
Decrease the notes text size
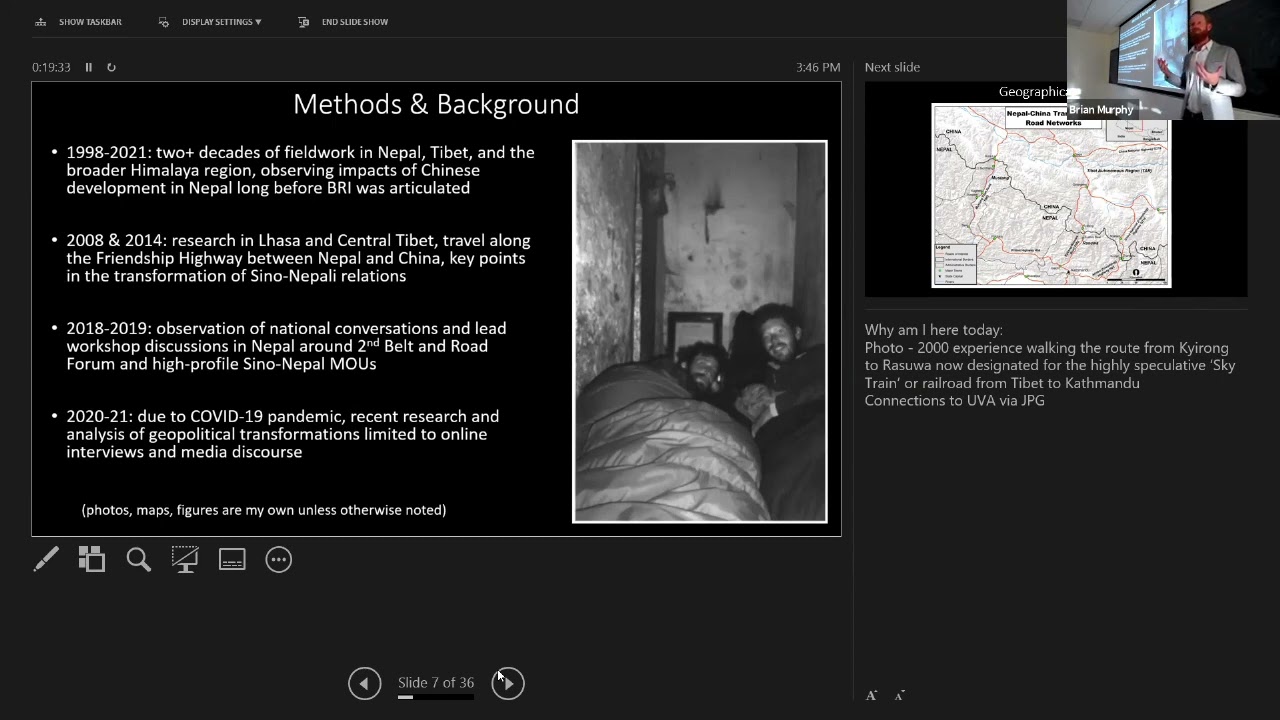[899, 695]
